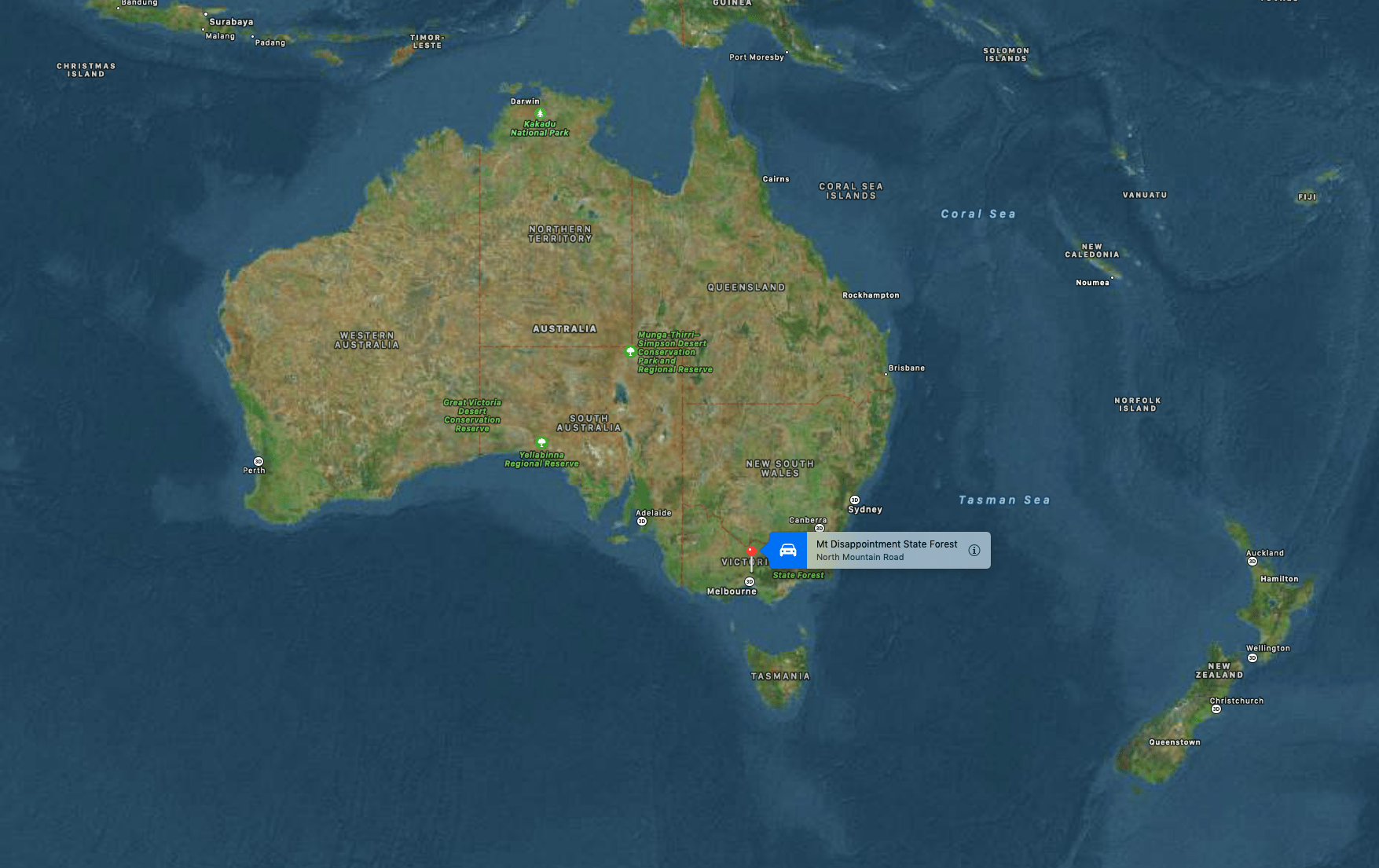Image resolution: width=1379 pixels, height=868 pixels.
Task: Click the NEW CALEDONIA label
Action: pyautogui.click(x=1092, y=251)
